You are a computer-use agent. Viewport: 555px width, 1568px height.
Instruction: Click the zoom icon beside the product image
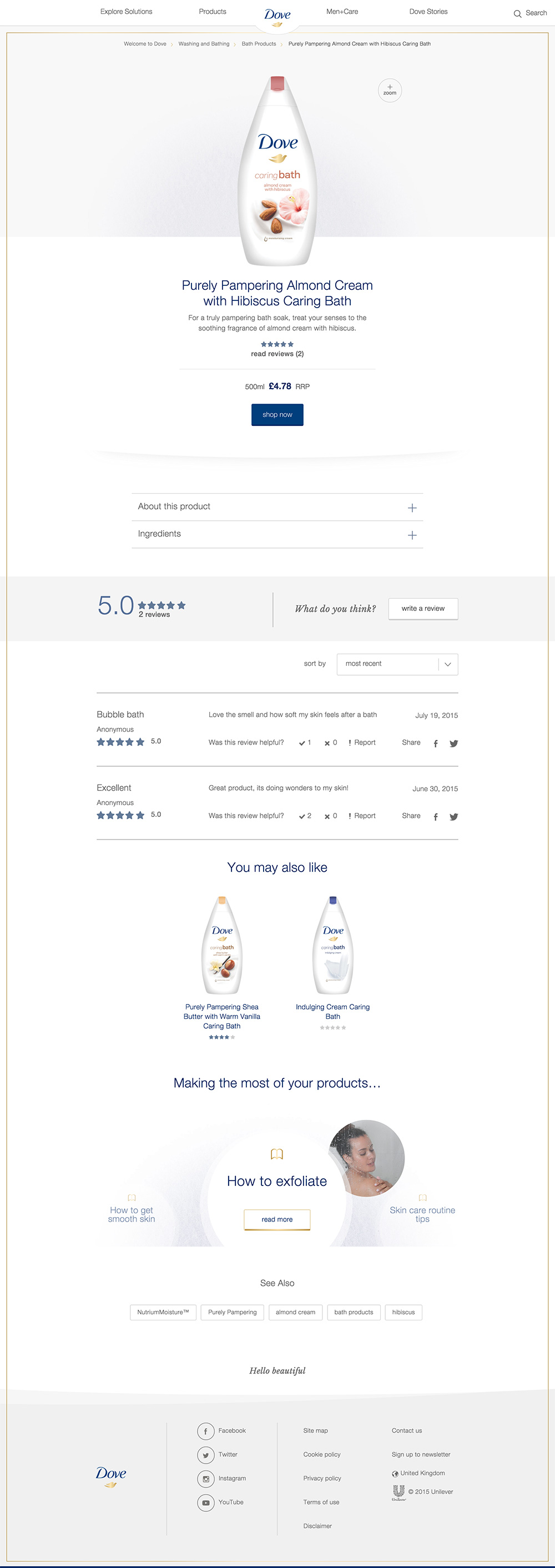390,90
